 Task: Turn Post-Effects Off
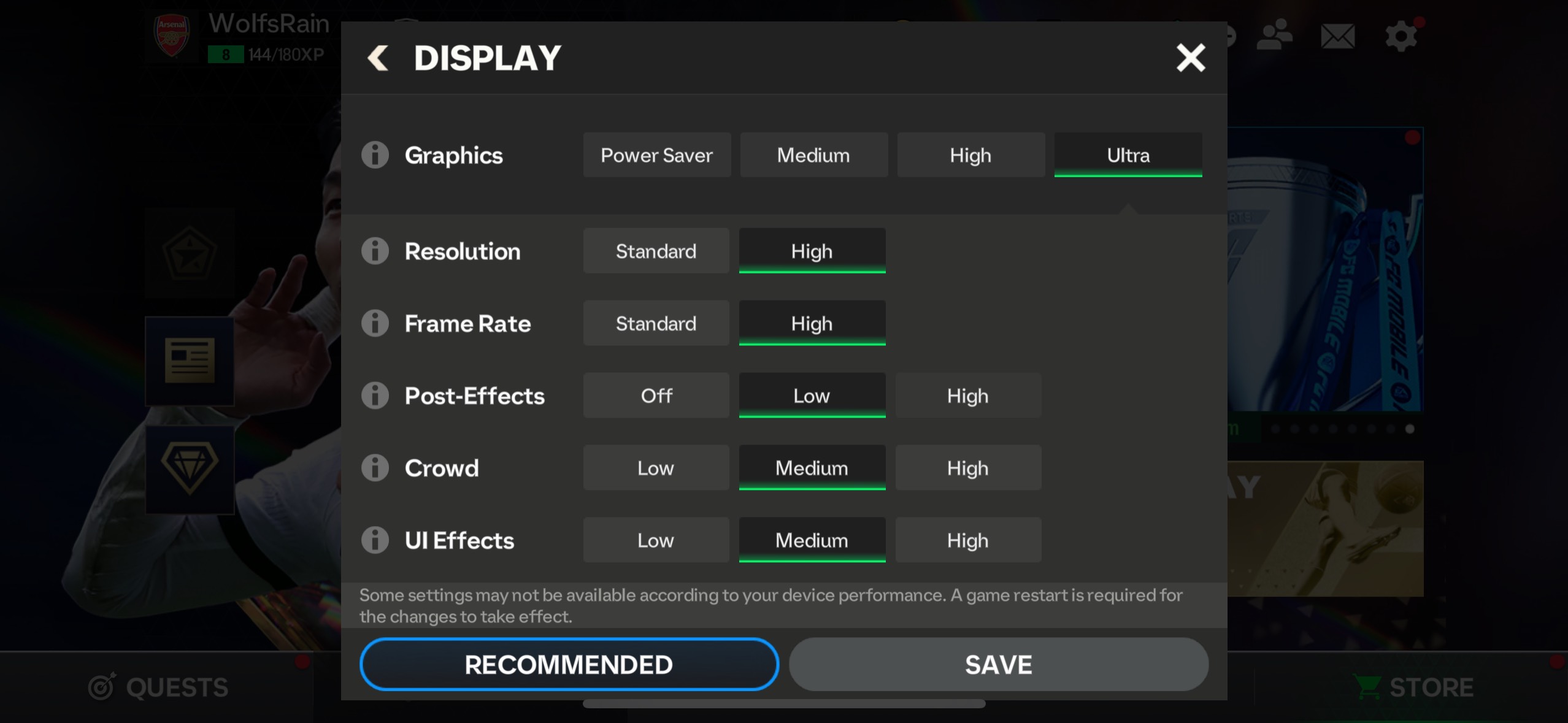click(x=656, y=396)
